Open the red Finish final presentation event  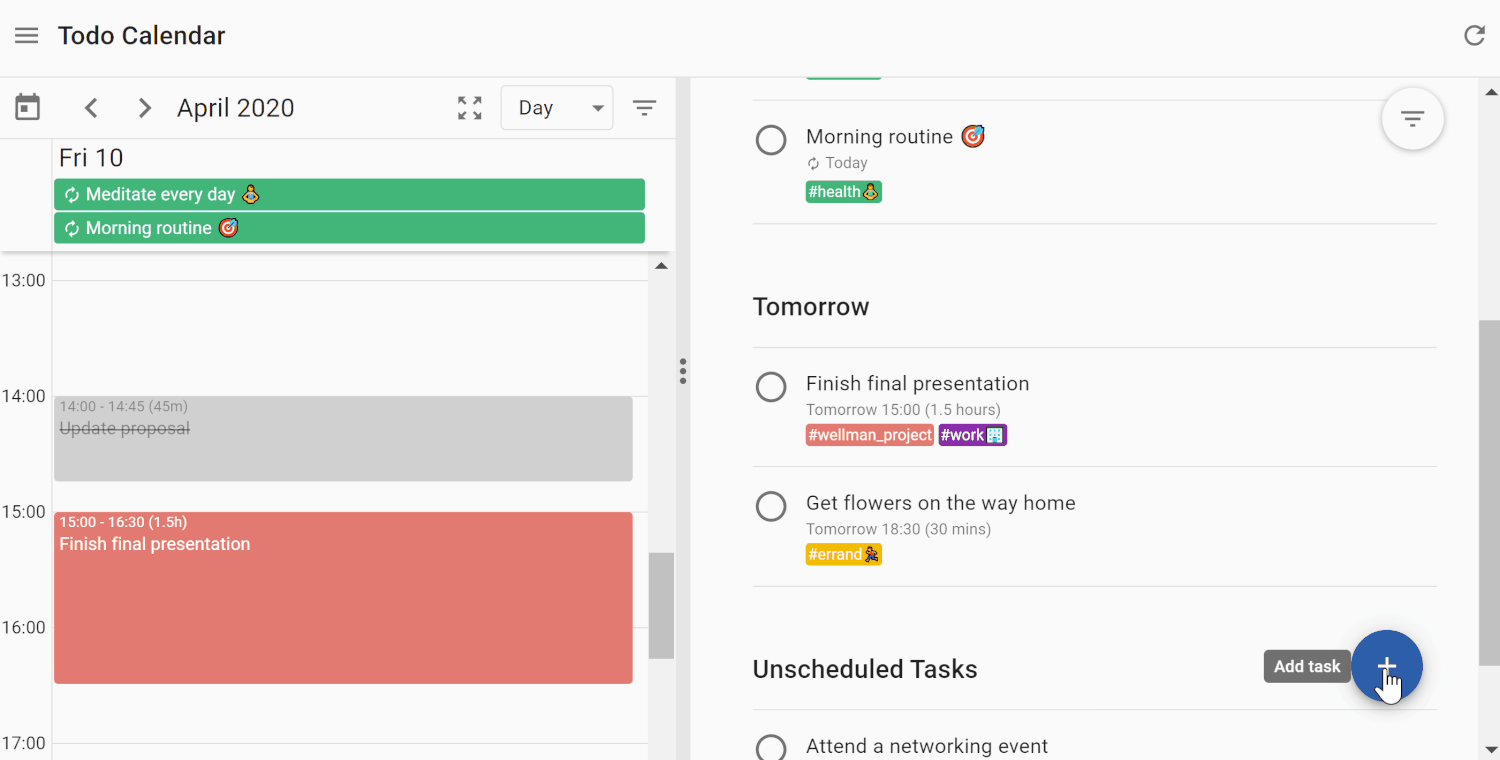click(343, 598)
